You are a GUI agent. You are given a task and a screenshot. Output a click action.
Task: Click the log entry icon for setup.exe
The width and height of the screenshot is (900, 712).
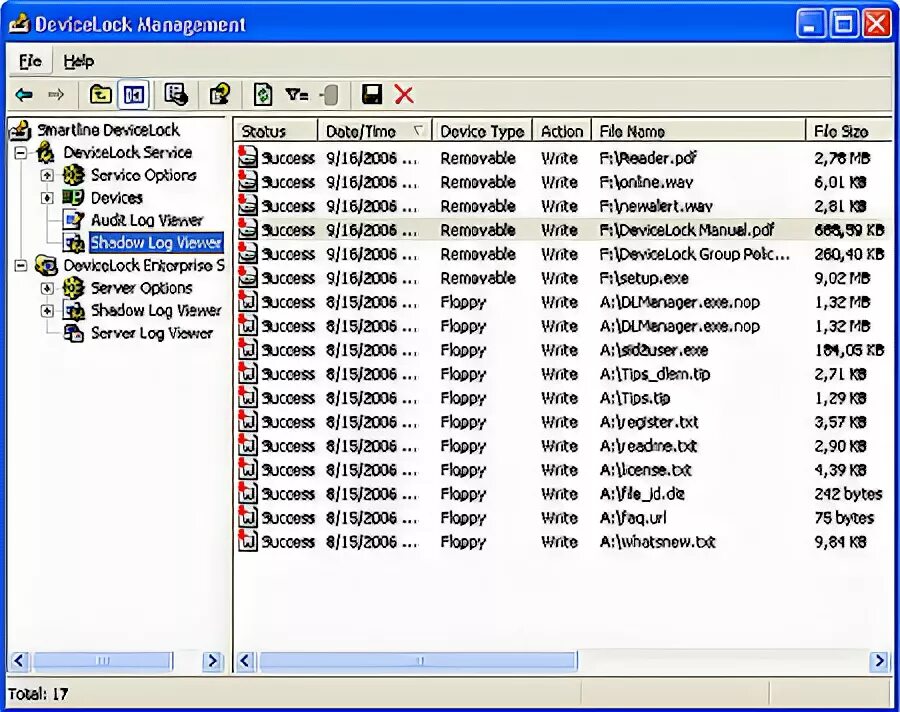pos(247,277)
